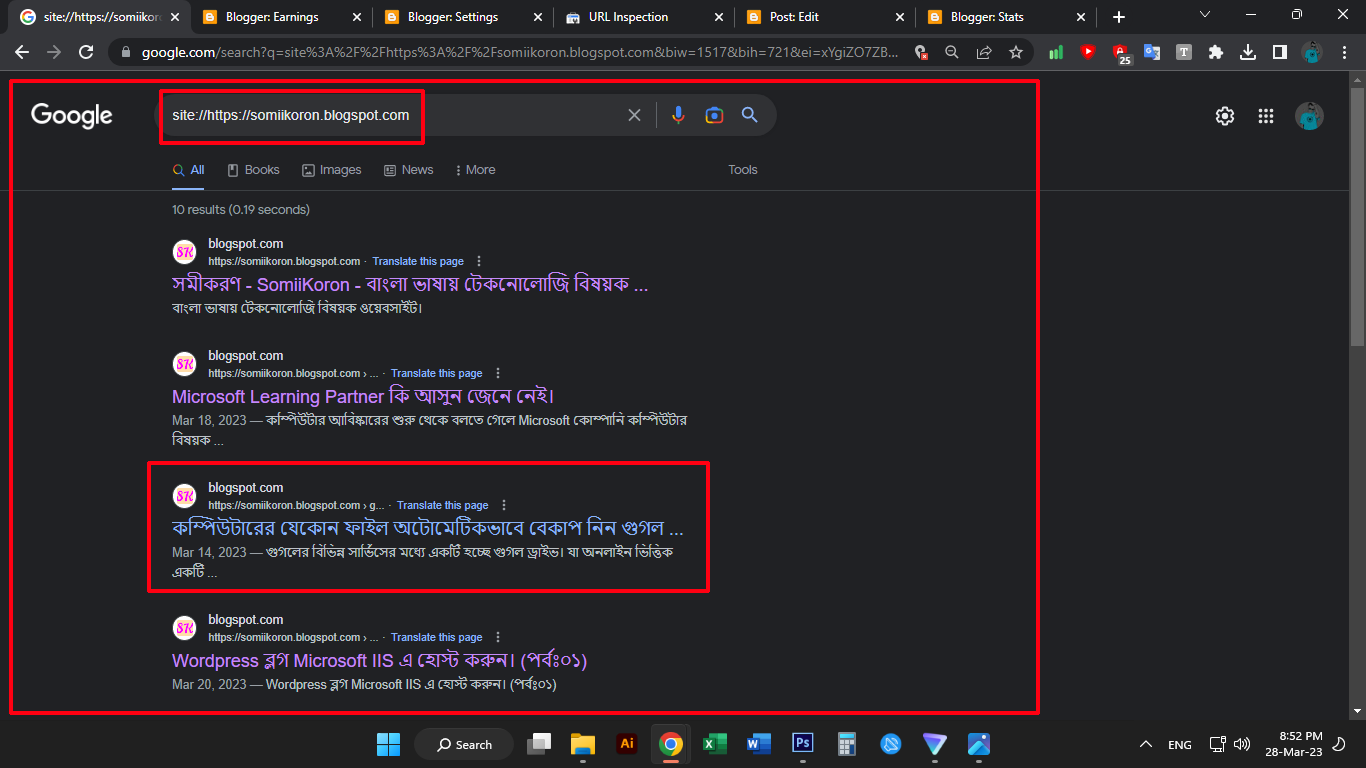This screenshot has height=768, width=1366.
Task: Select the All results filter
Action: 188,170
